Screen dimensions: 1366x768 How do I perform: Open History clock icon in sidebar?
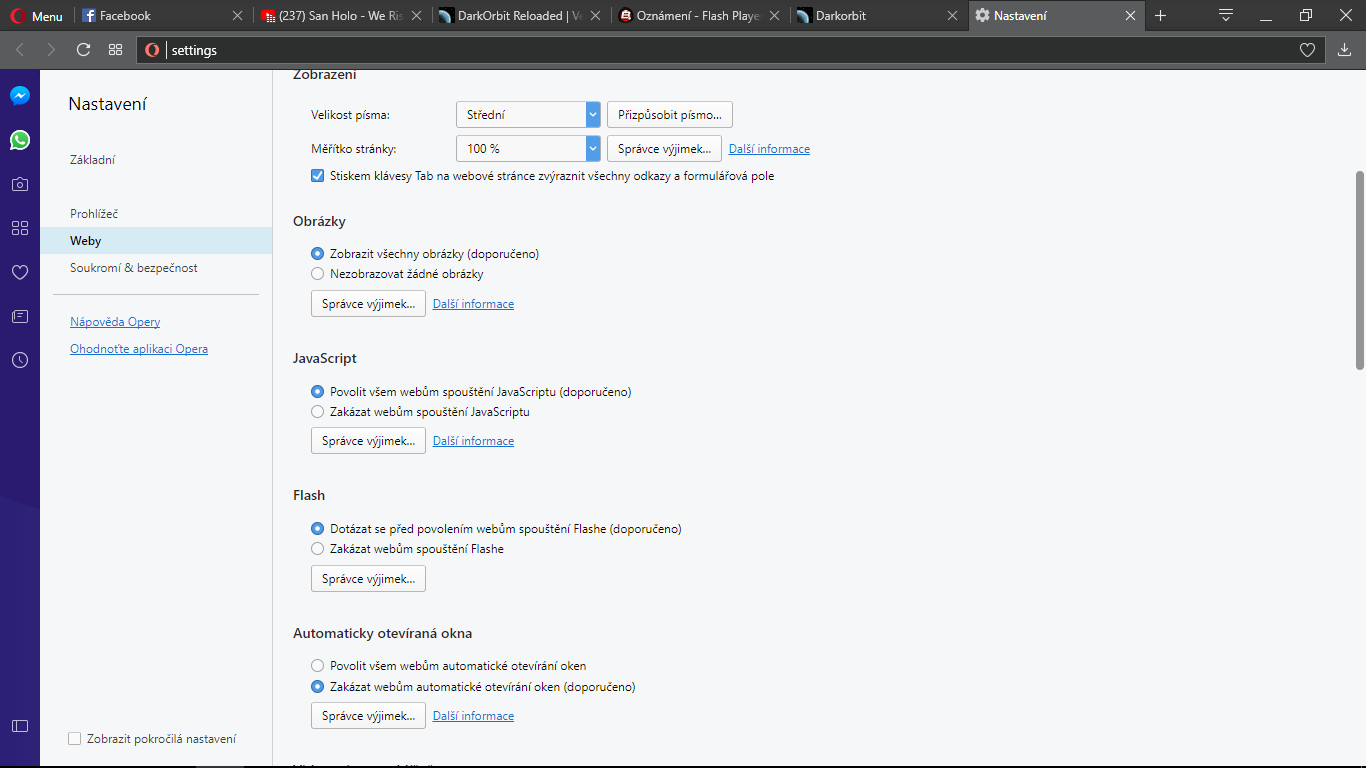point(20,360)
